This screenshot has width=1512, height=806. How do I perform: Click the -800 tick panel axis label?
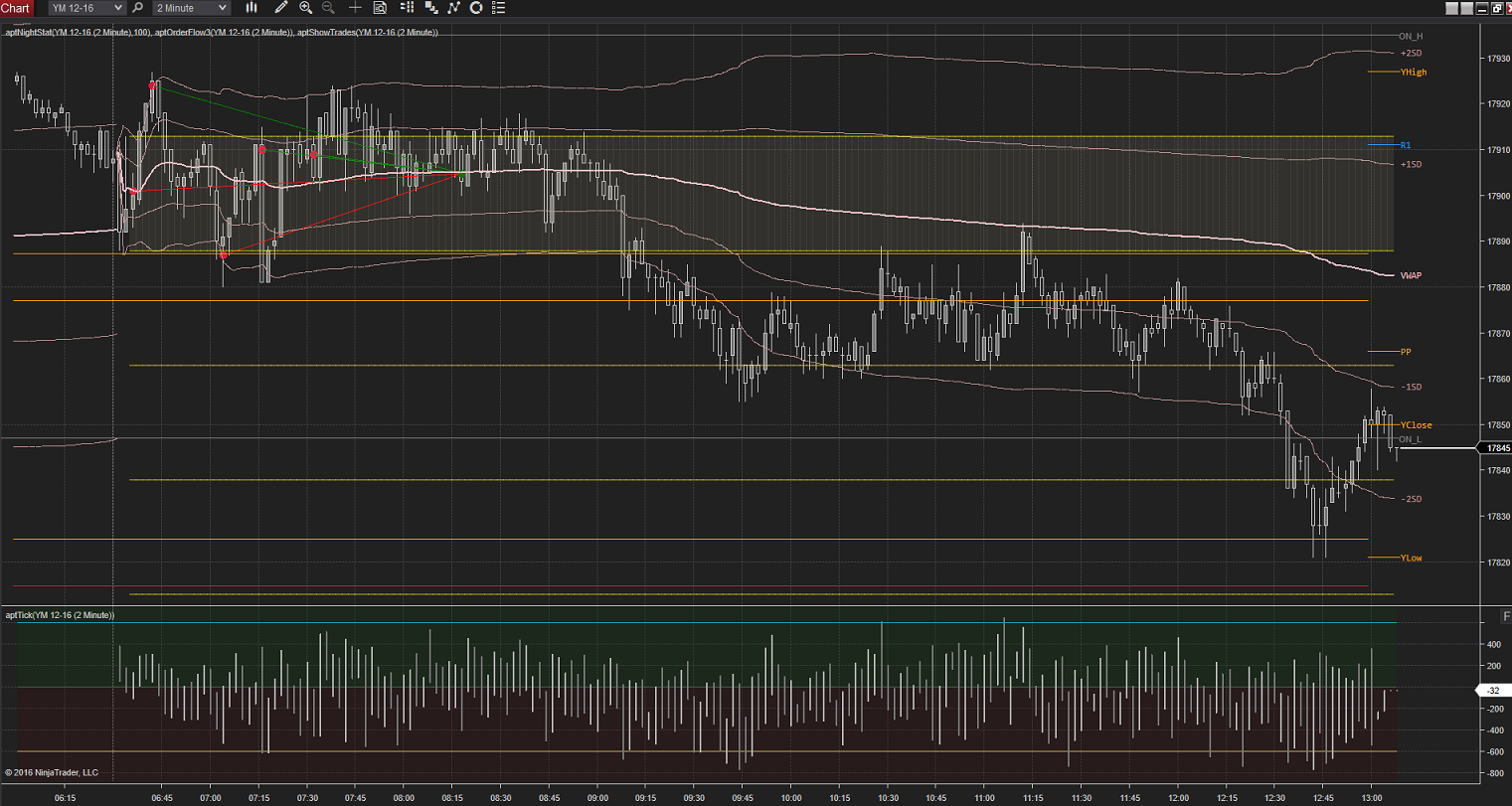[x=1493, y=772]
